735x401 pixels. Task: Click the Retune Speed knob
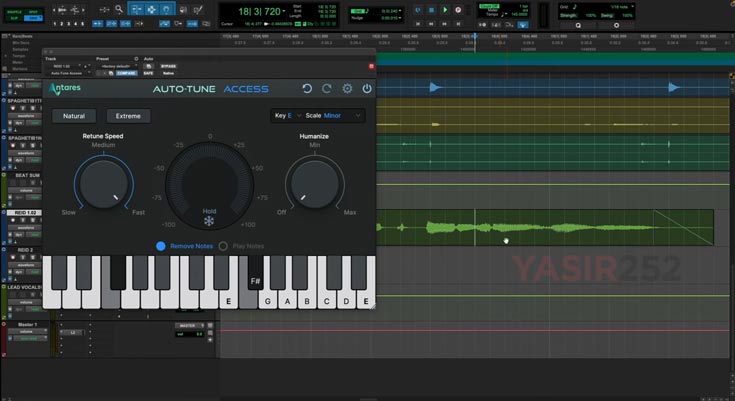click(104, 183)
